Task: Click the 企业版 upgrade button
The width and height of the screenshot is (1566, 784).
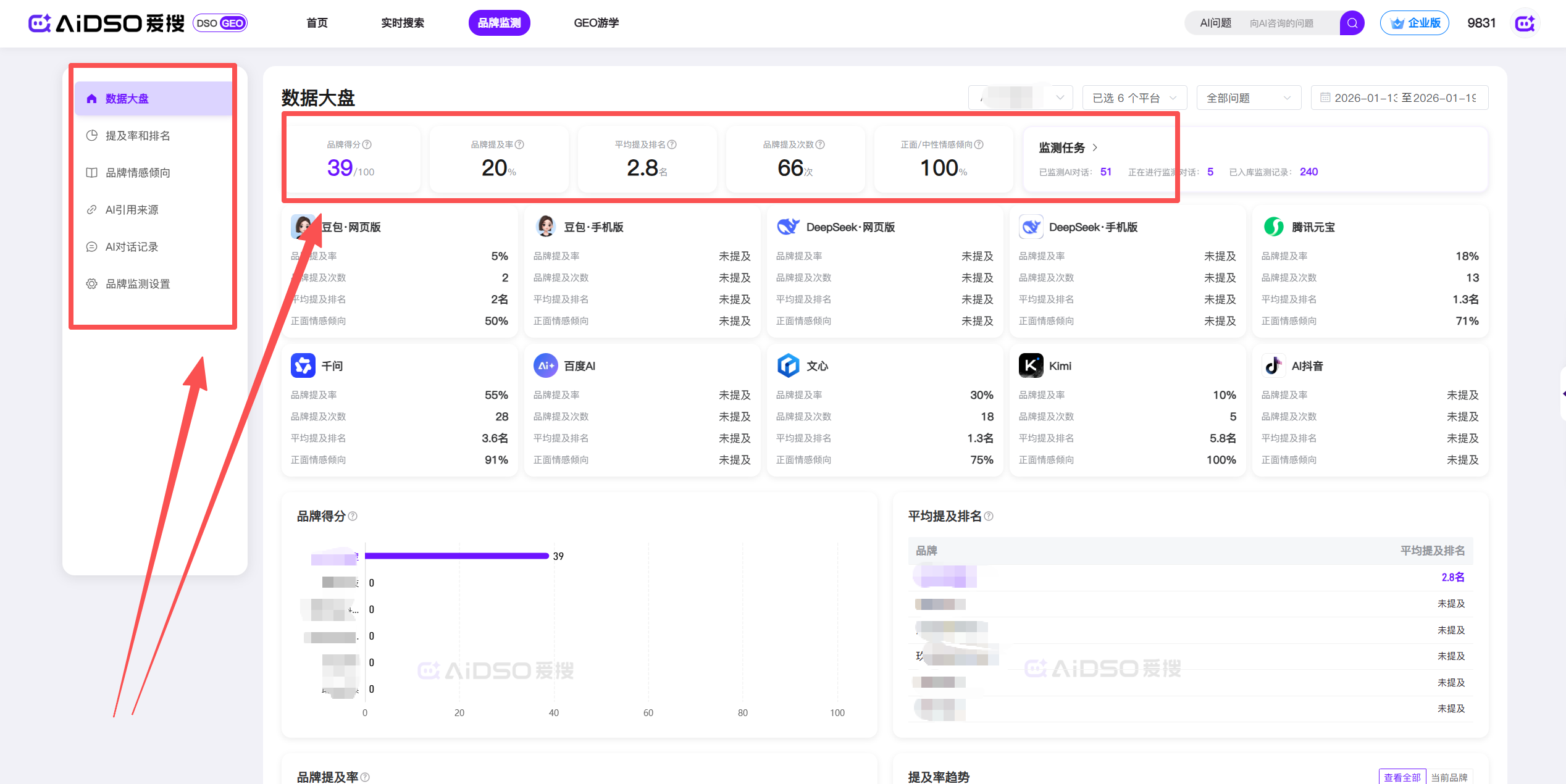Action: click(x=1414, y=23)
